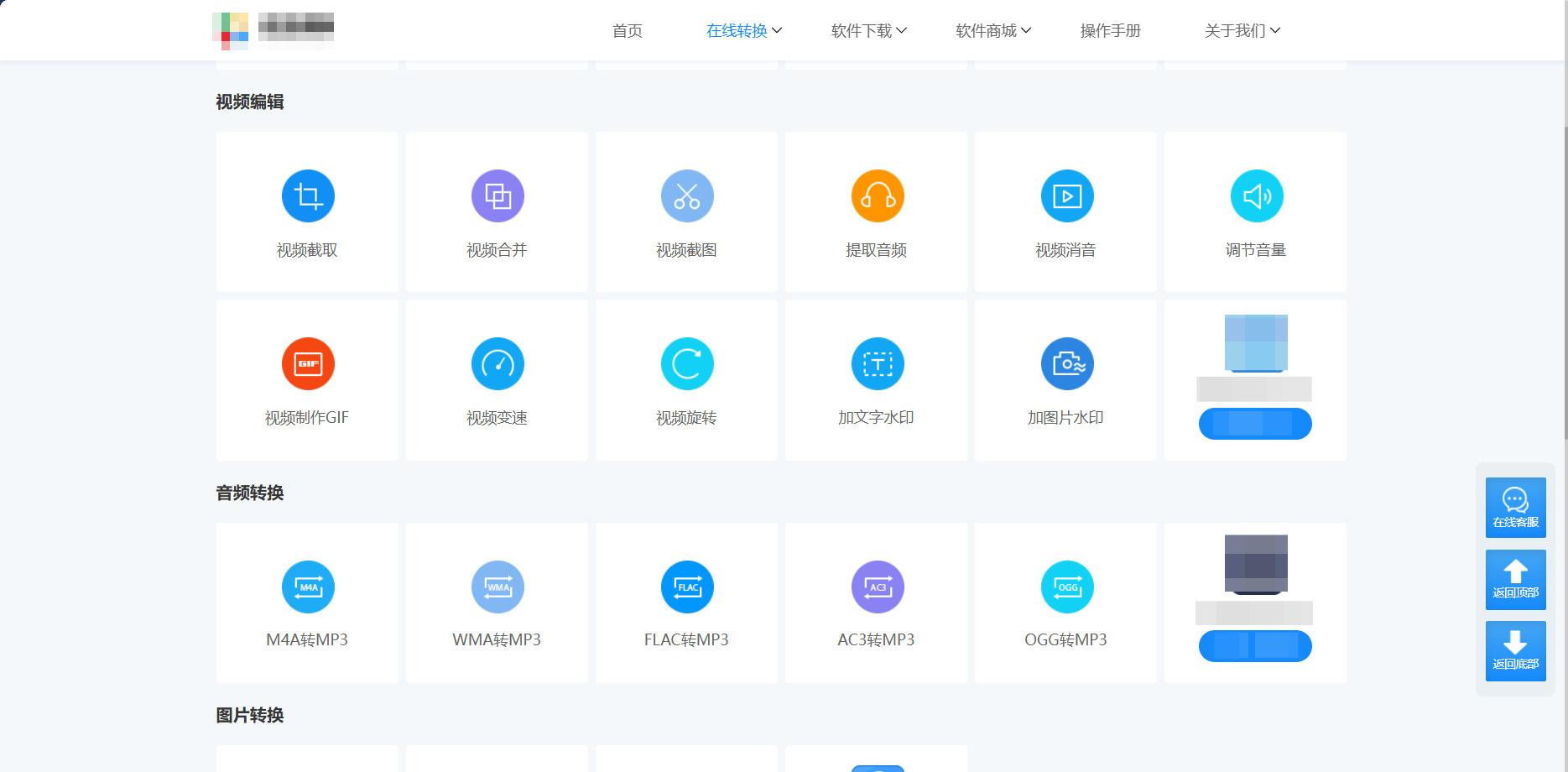Click the 视频截图 label
The height and width of the screenshot is (772, 1568).
tap(686, 250)
